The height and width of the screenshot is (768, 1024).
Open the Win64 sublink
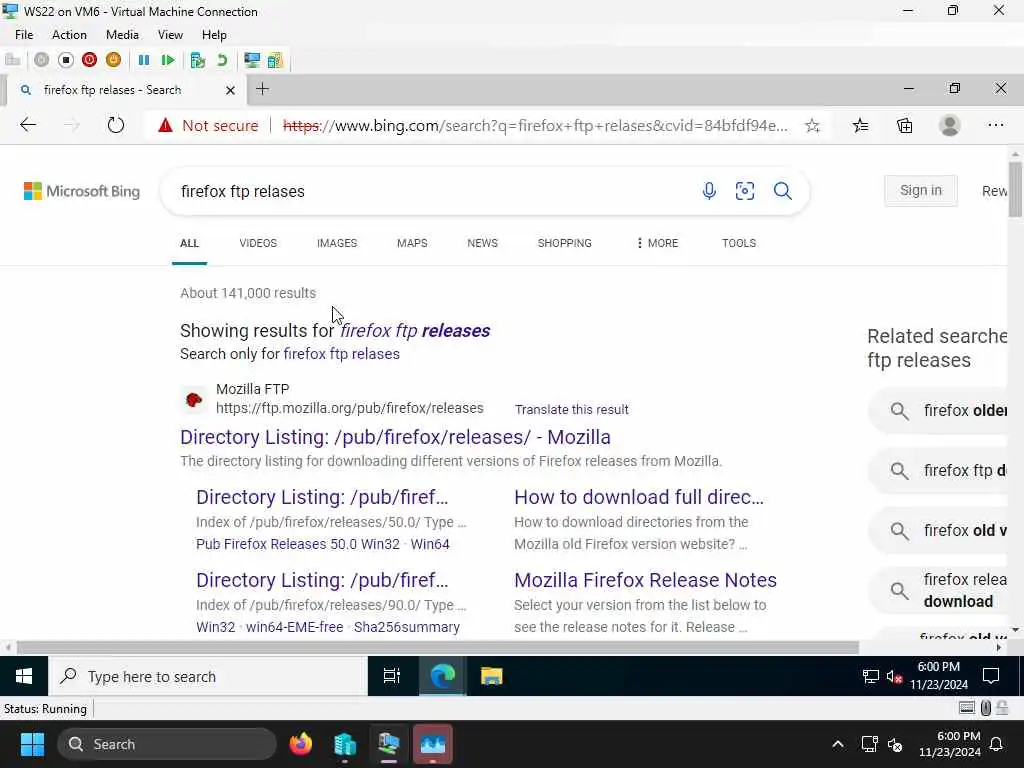[x=430, y=544]
